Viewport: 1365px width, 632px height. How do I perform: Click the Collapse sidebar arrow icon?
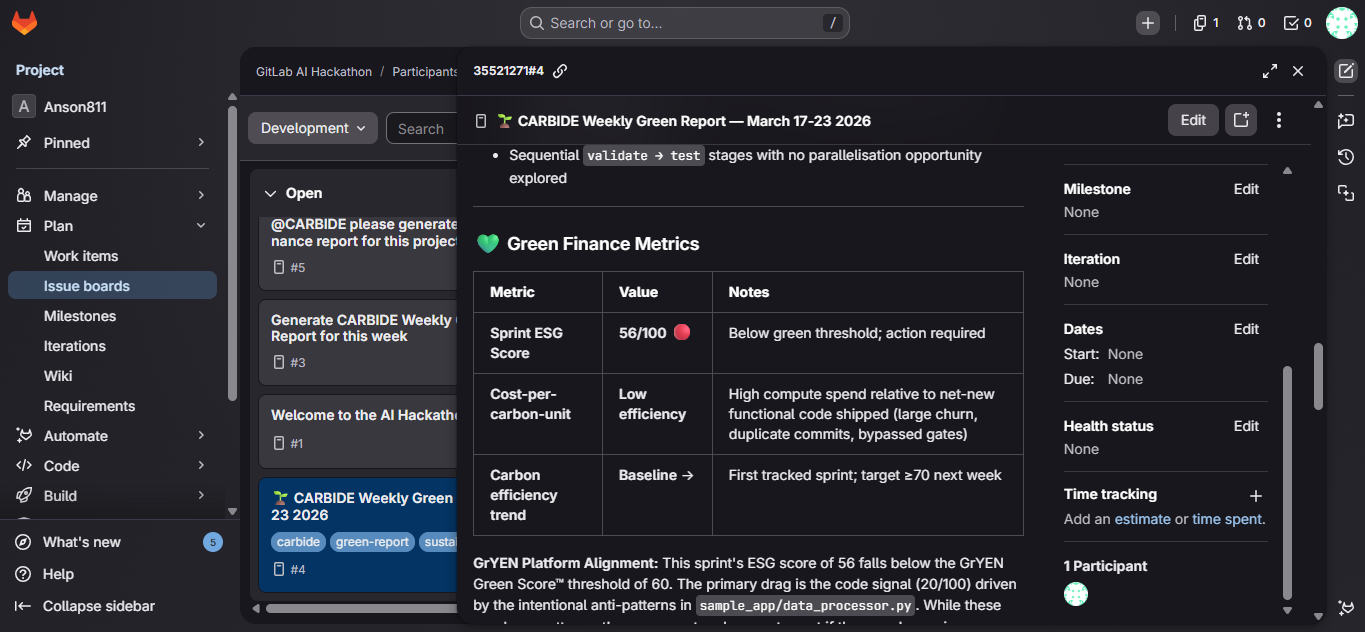[x=23, y=606]
